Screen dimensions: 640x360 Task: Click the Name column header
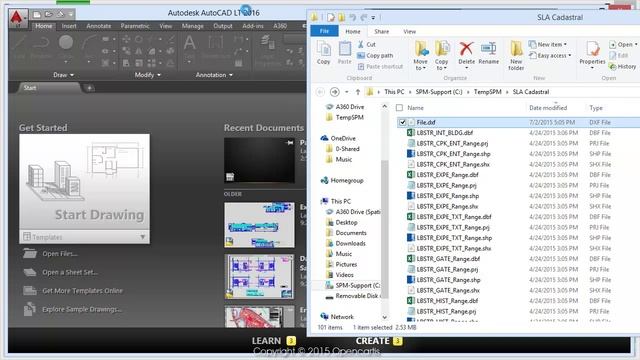pyautogui.click(x=416, y=108)
